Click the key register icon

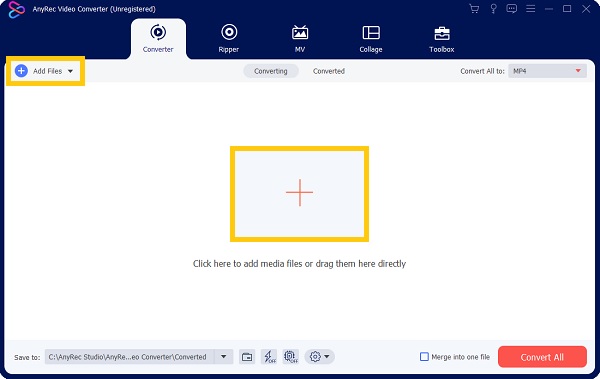[493, 9]
